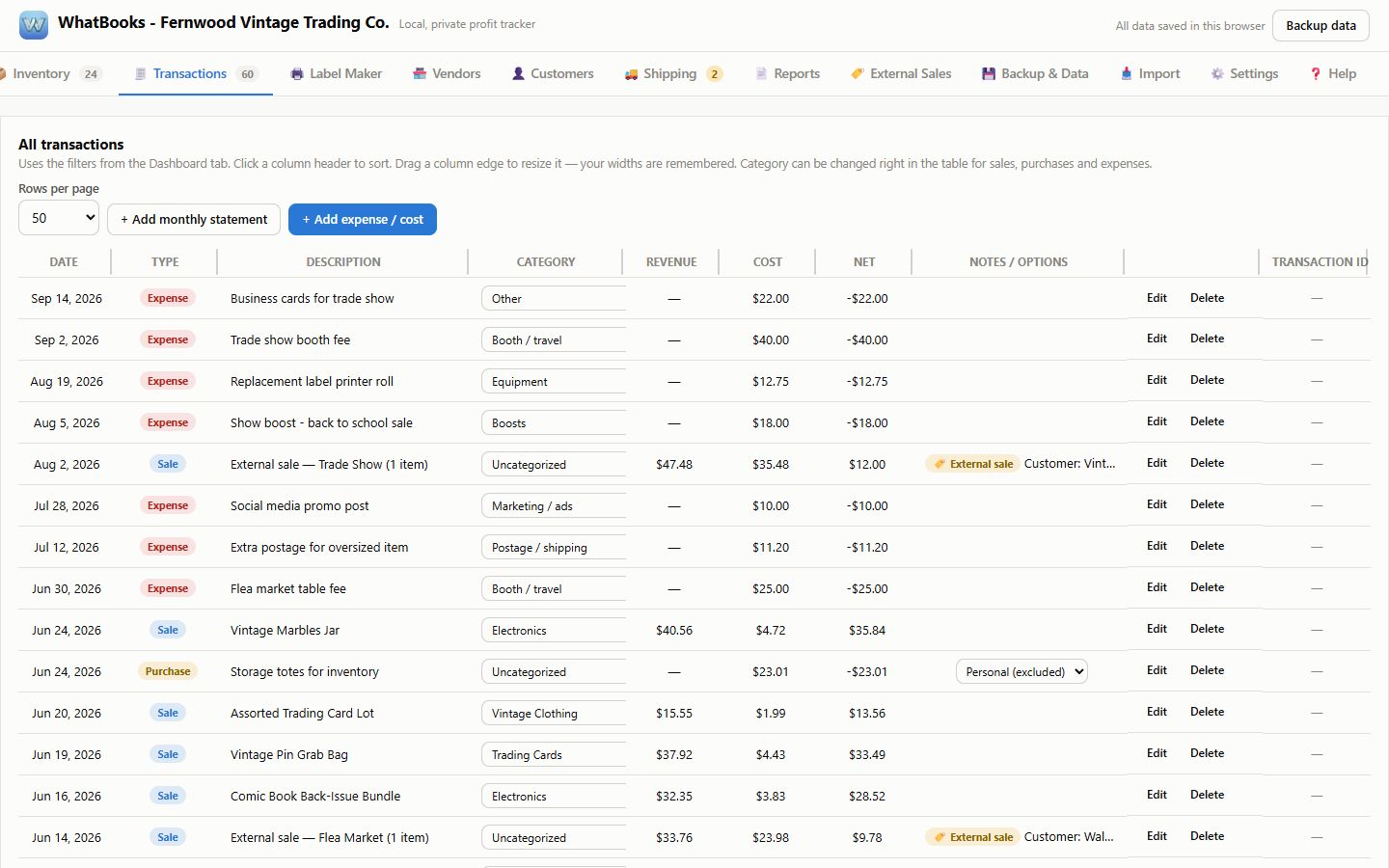1389x868 pixels.
Task: Click the External Sales tag icon
Action: [858, 74]
